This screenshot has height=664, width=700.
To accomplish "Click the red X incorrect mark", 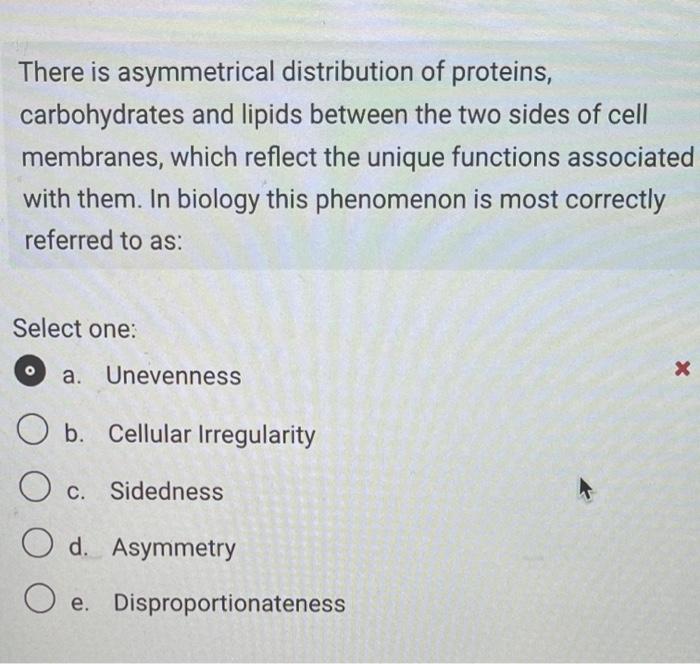I will (x=682, y=369).
